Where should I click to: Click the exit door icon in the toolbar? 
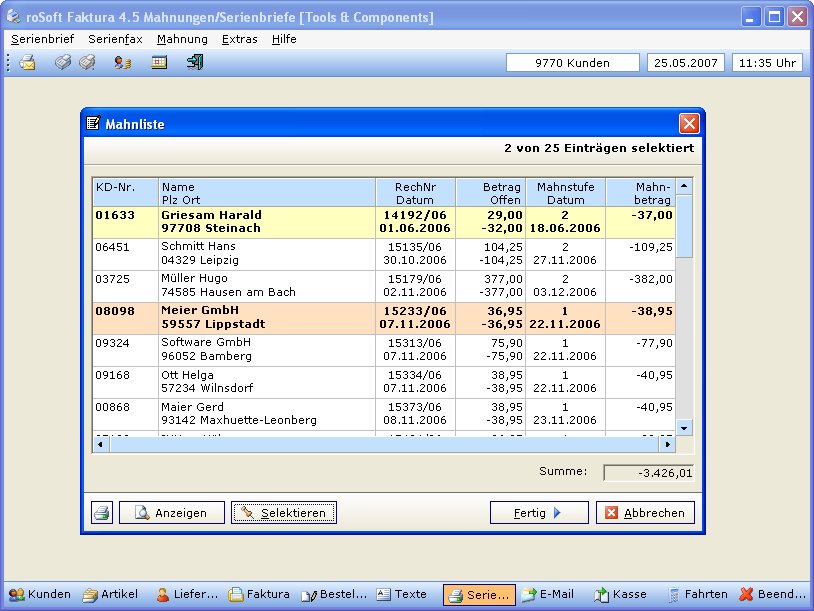click(x=195, y=63)
